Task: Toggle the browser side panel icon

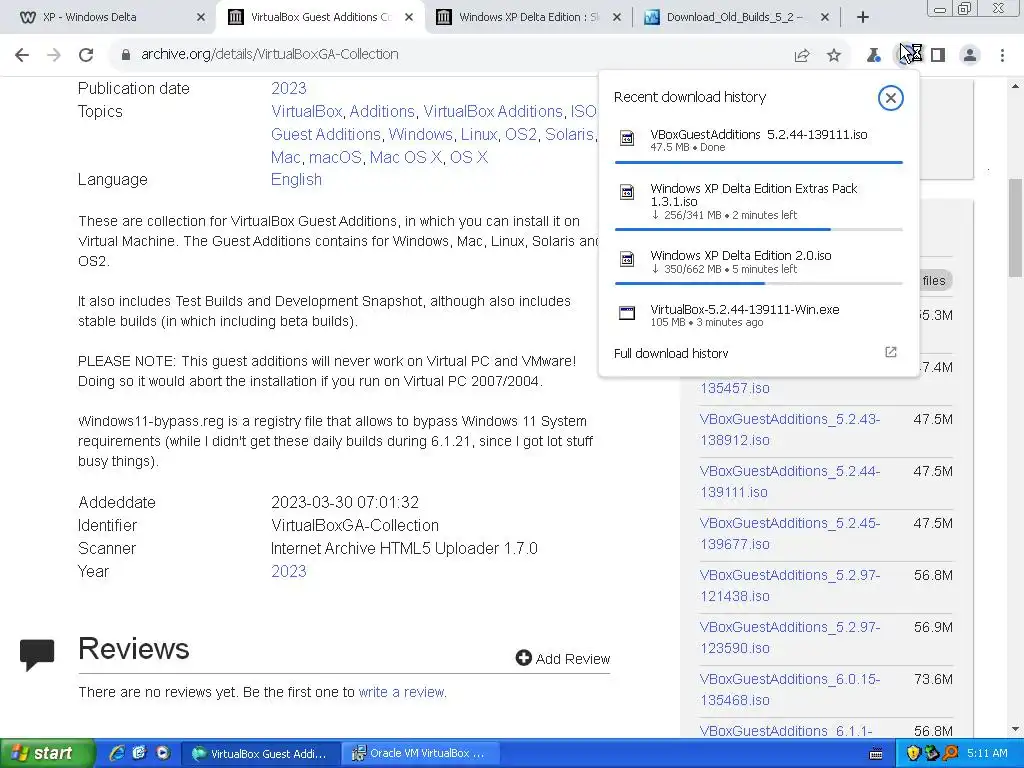Action: [x=938, y=56]
